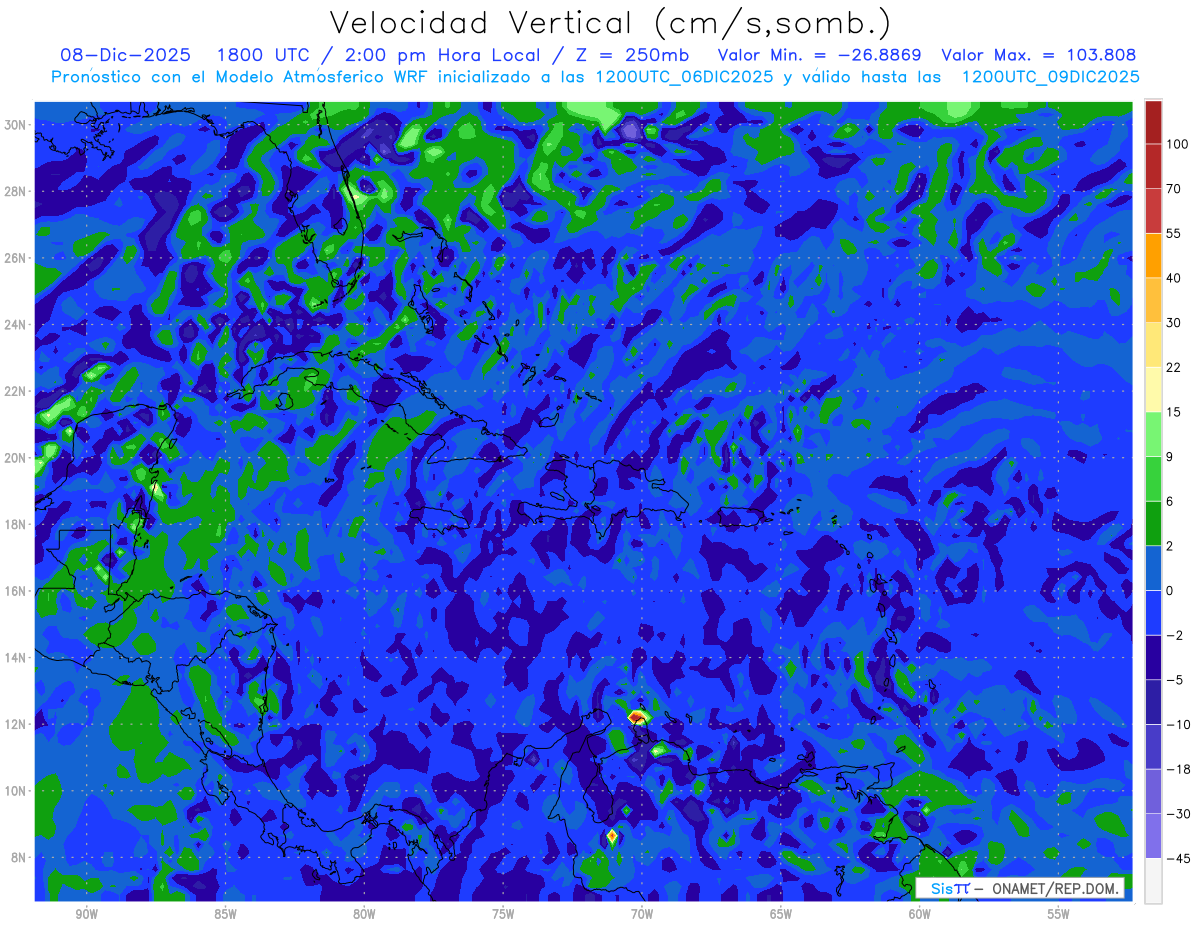Click the white swatch below -45
Screen dimensions: 1200x927
(x=1153, y=880)
